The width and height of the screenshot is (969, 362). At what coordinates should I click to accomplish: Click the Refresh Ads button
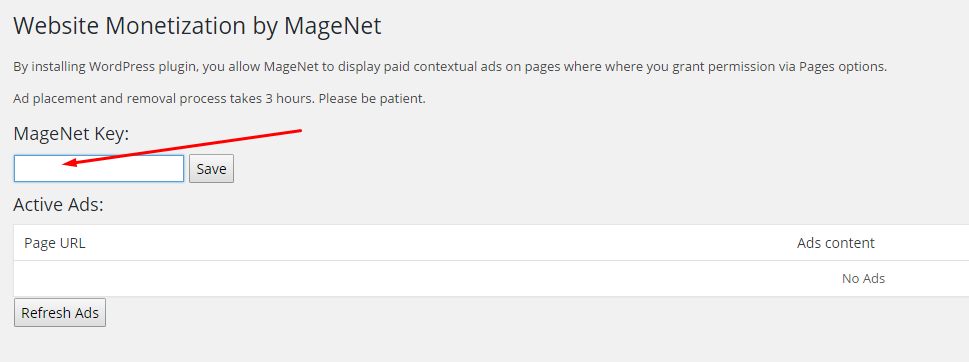click(60, 313)
